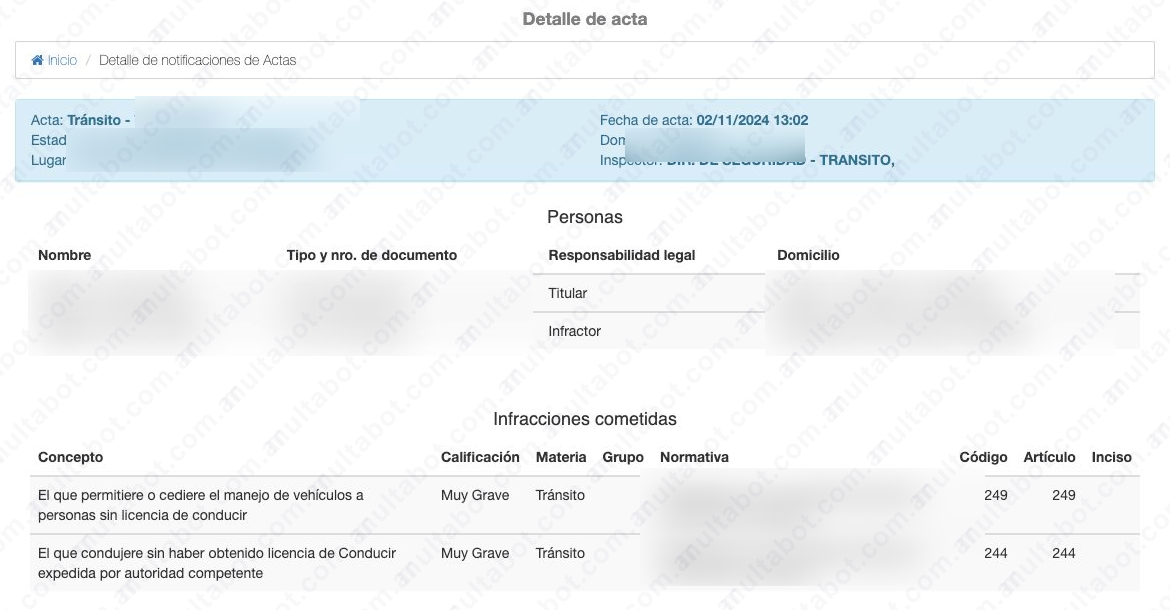Viewport: 1170px width, 610px height.
Task: Click 'Tránsito' materia in permitiere row
Action: [560, 495]
